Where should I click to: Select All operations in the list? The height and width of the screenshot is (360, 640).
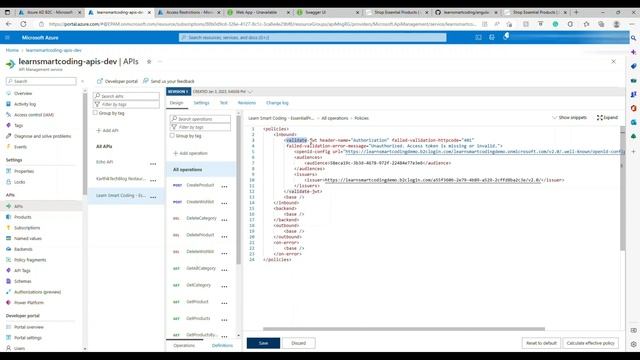(201, 169)
